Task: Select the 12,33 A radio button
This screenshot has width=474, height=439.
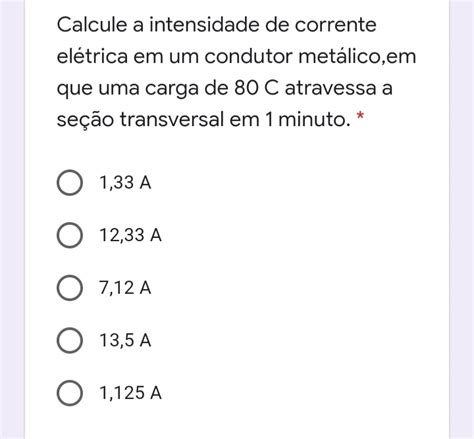Action: [x=70, y=235]
